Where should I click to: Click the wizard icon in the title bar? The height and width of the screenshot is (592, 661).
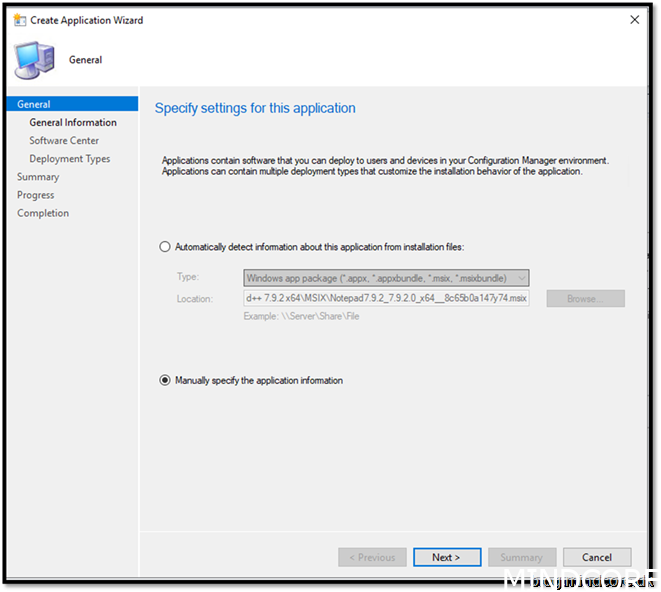pos(19,19)
